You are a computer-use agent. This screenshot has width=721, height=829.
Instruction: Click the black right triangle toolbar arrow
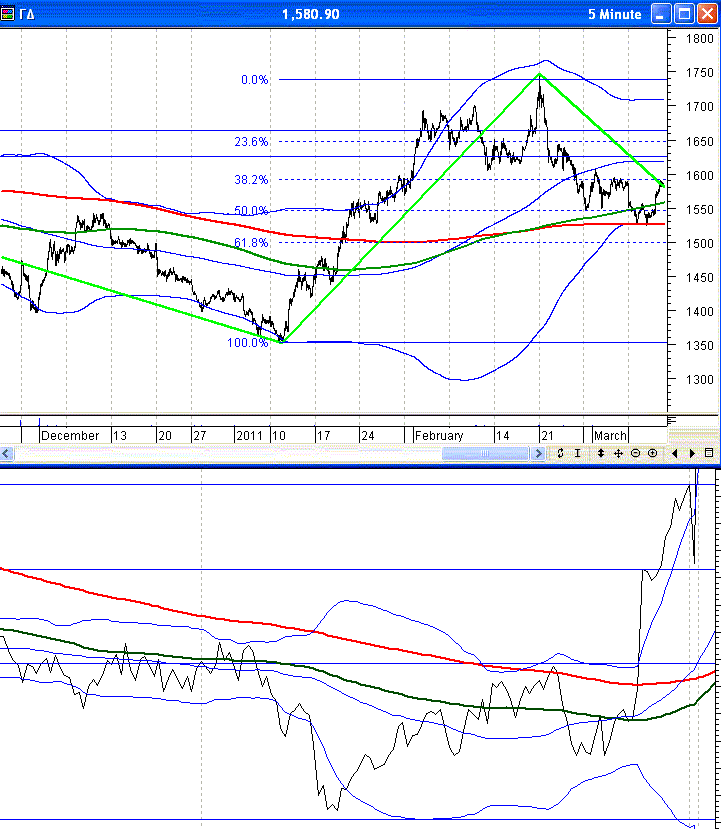click(692, 453)
